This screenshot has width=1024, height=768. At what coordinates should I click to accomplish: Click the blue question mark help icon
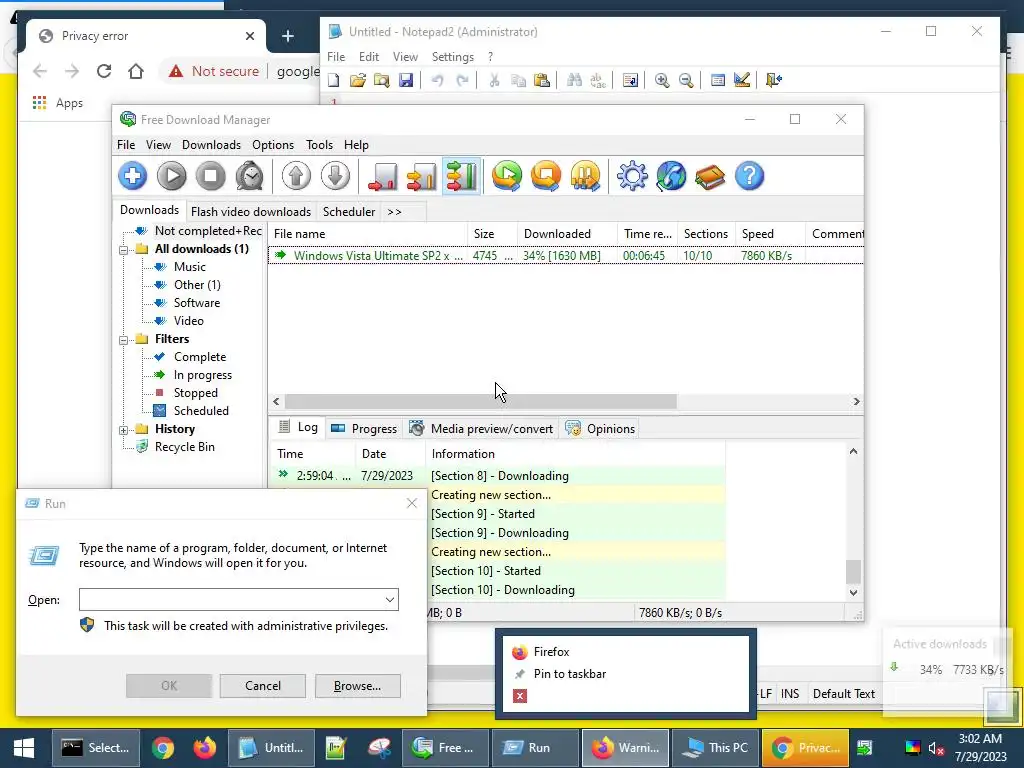tap(750, 176)
